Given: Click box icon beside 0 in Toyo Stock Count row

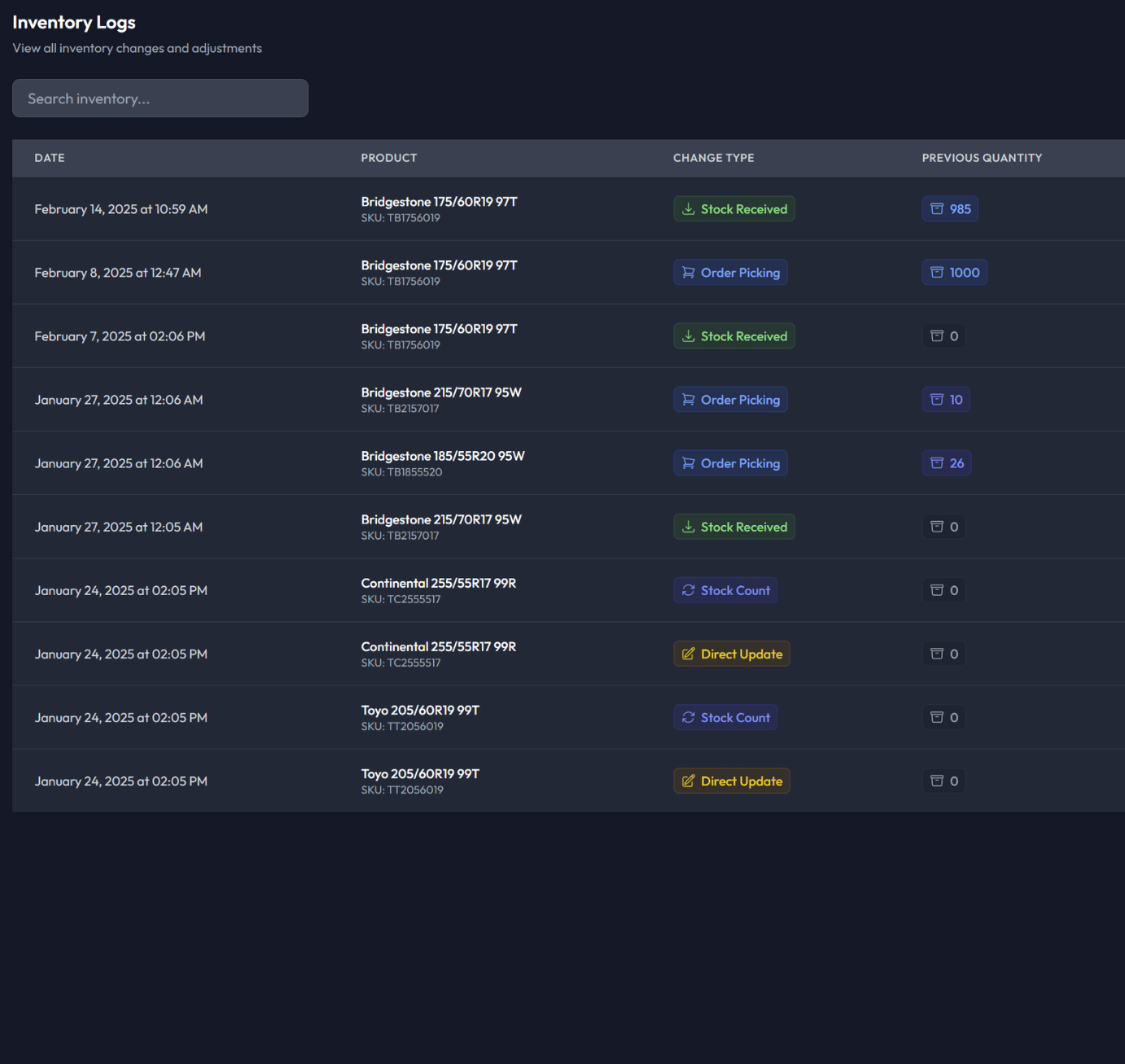Looking at the screenshot, I should click(937, 717).
